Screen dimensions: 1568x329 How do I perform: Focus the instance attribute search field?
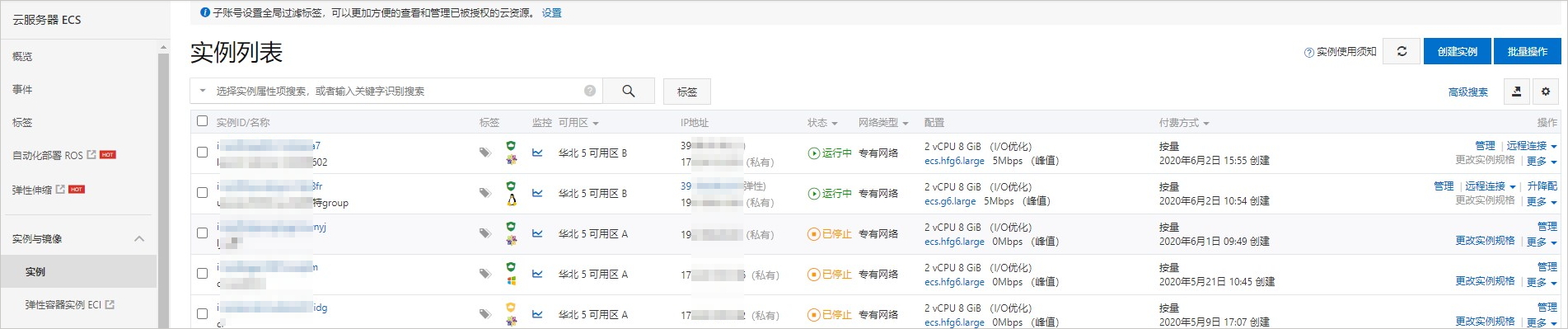tap(396, 91)
